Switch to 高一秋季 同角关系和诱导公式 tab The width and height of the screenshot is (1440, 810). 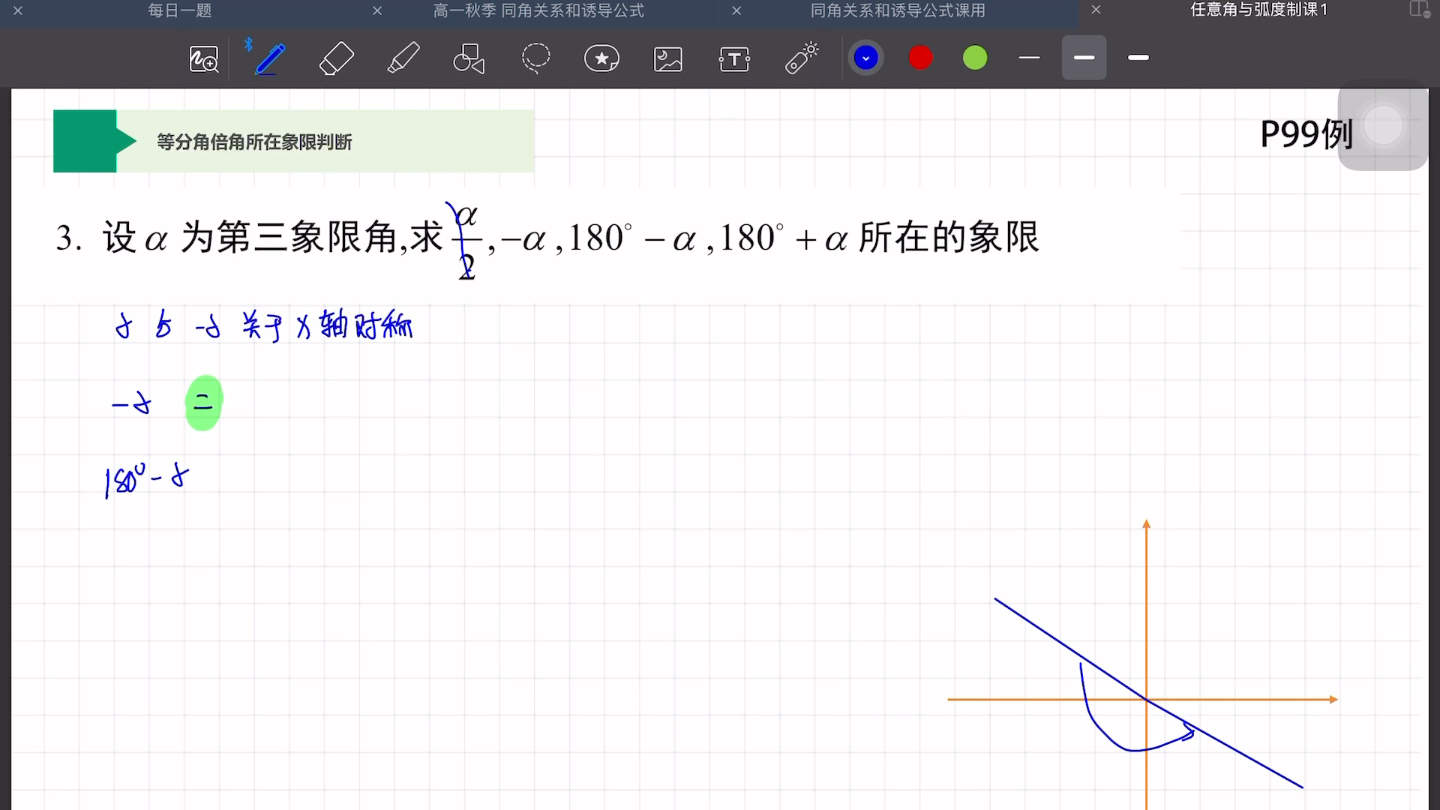coord(538,11)
